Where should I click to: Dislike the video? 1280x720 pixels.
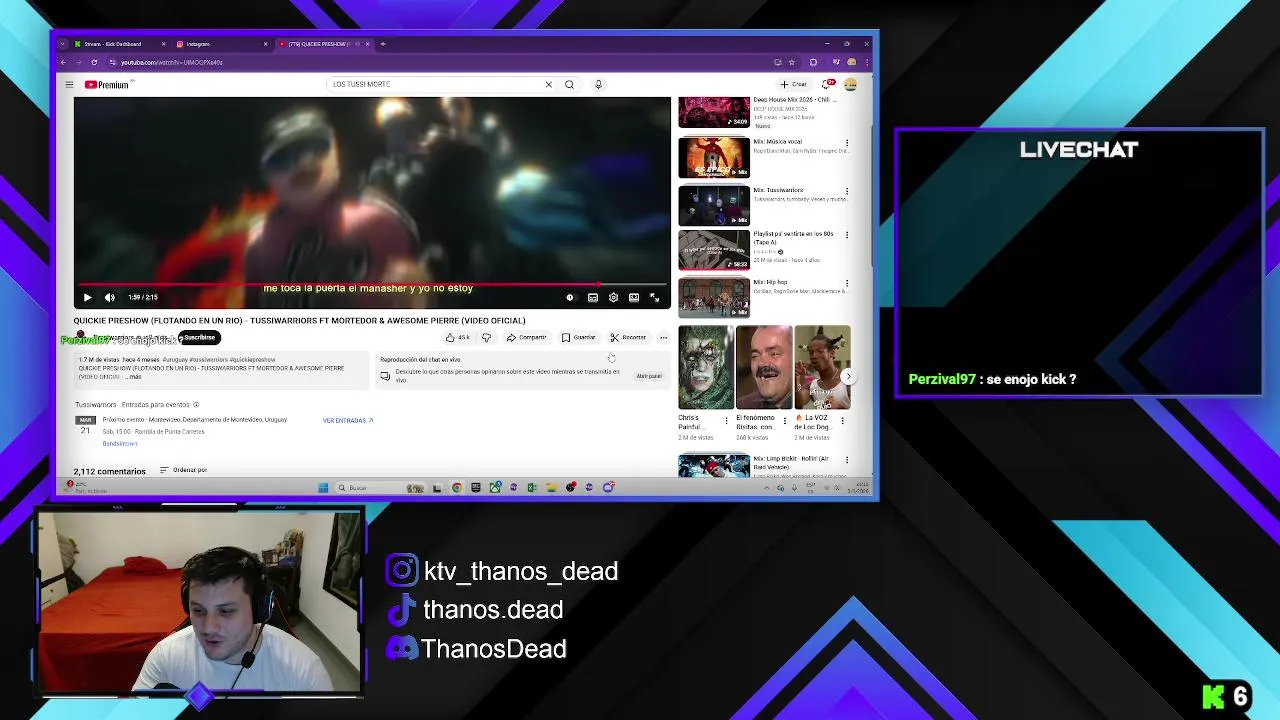486,337
